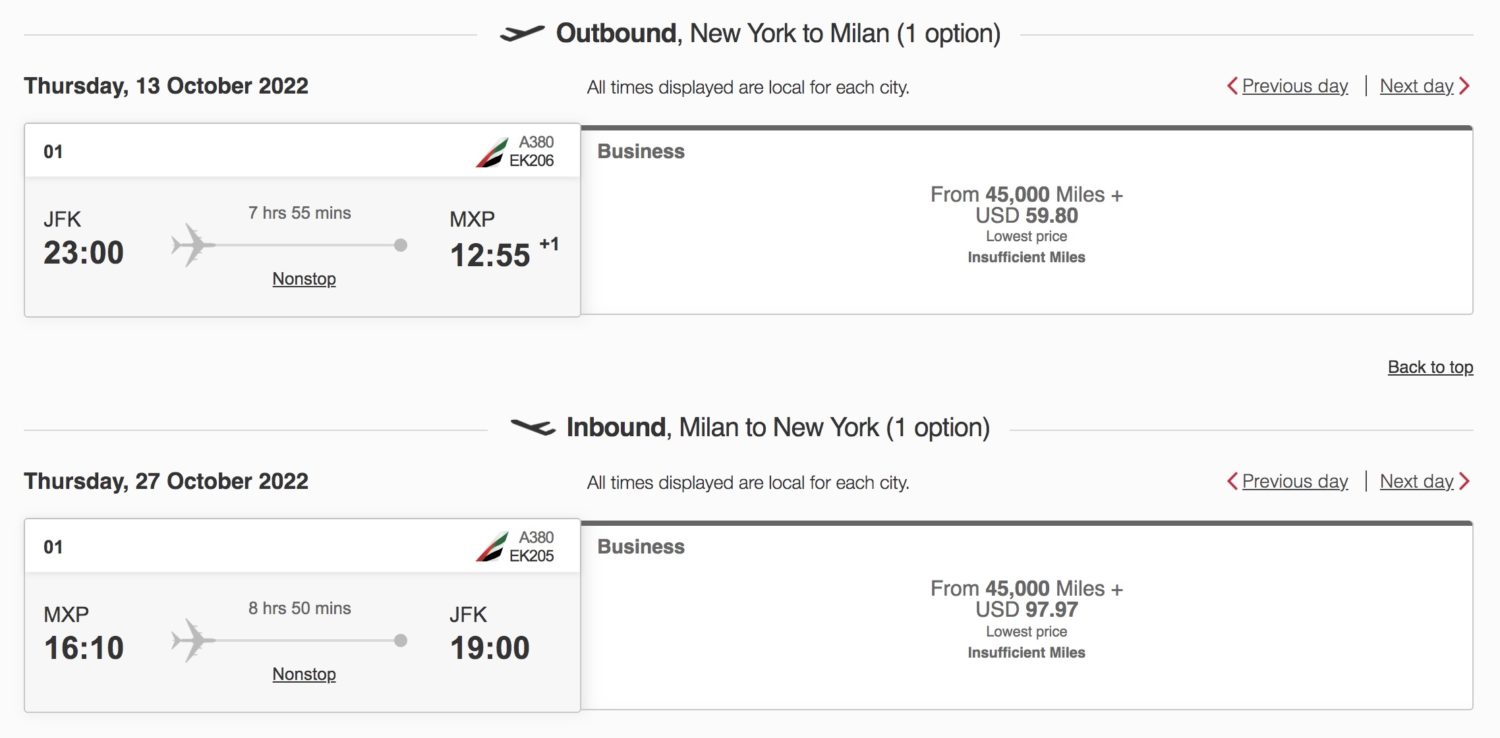Click the inbound airplane icon near Milan heading
The height and width of the screenshot is (738, 1500).
click(533, 427)
